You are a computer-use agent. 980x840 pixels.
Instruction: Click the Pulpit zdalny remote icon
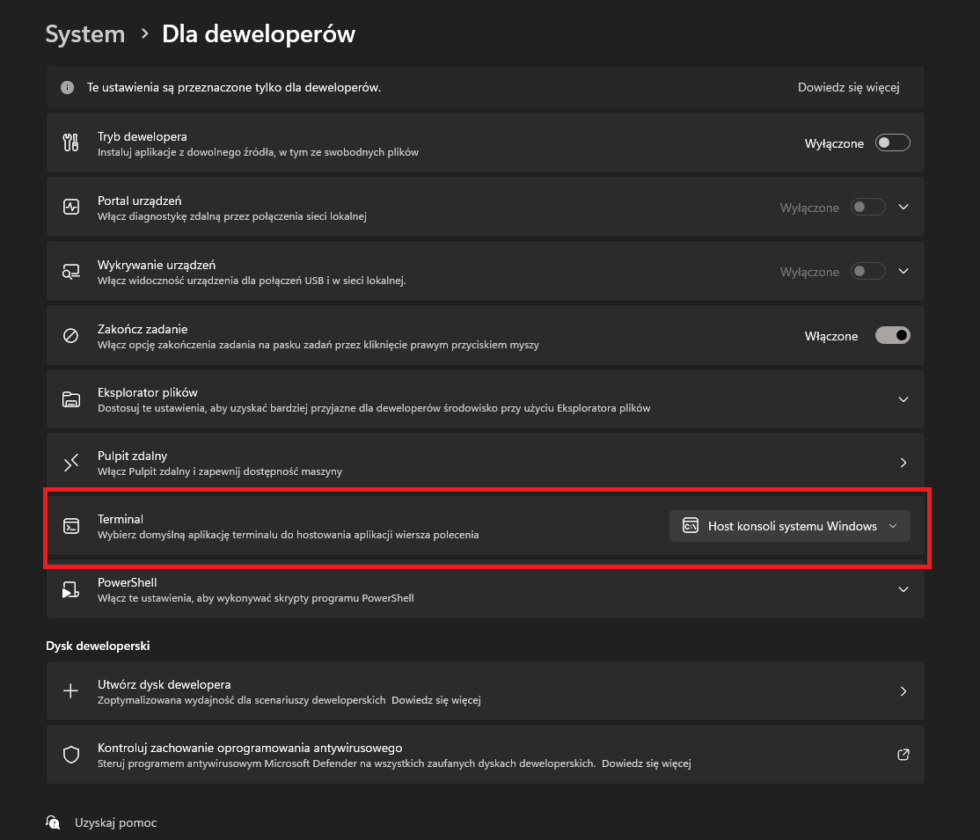coord(71,462)
